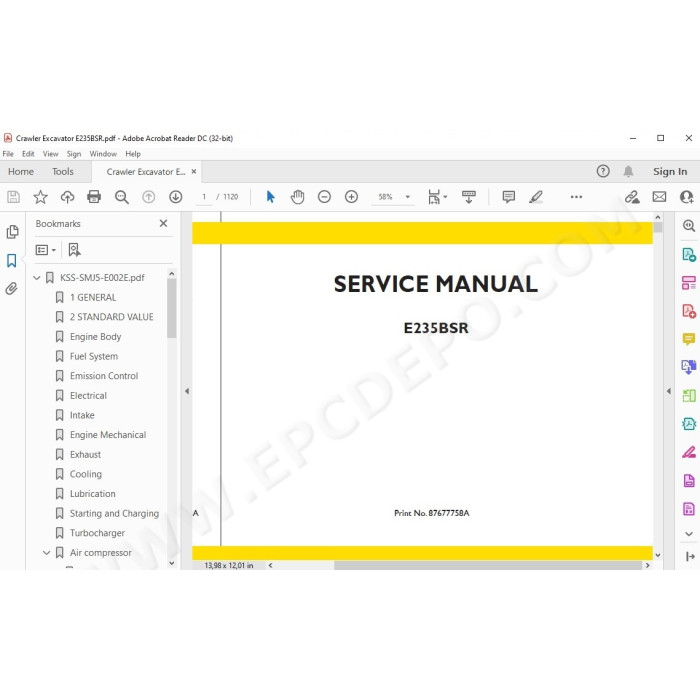Open Comment tool in right pane

[689, 339]
